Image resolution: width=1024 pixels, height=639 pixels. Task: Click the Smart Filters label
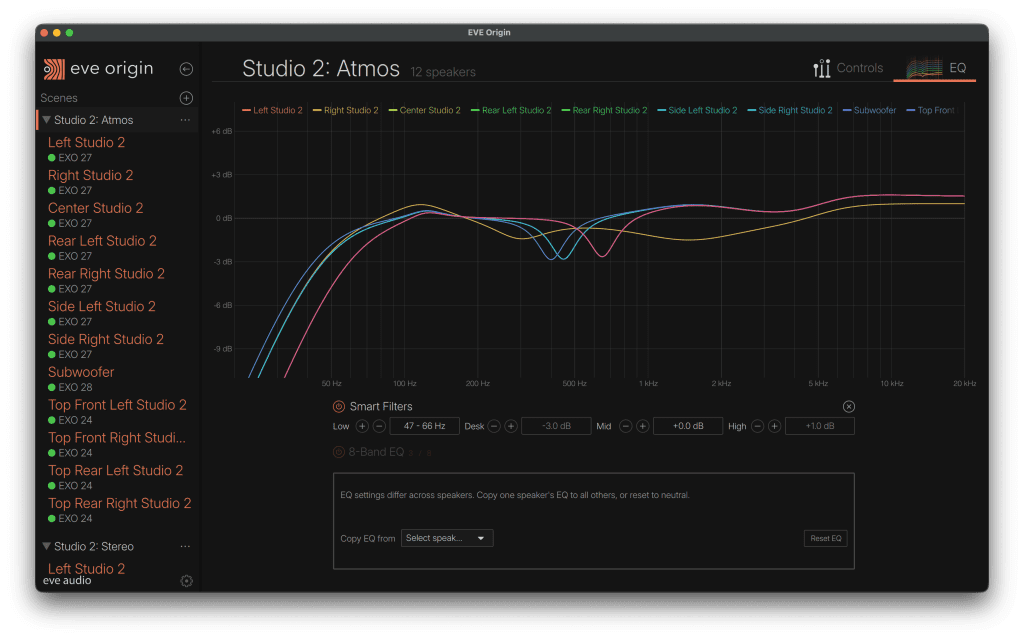(381, 406)
